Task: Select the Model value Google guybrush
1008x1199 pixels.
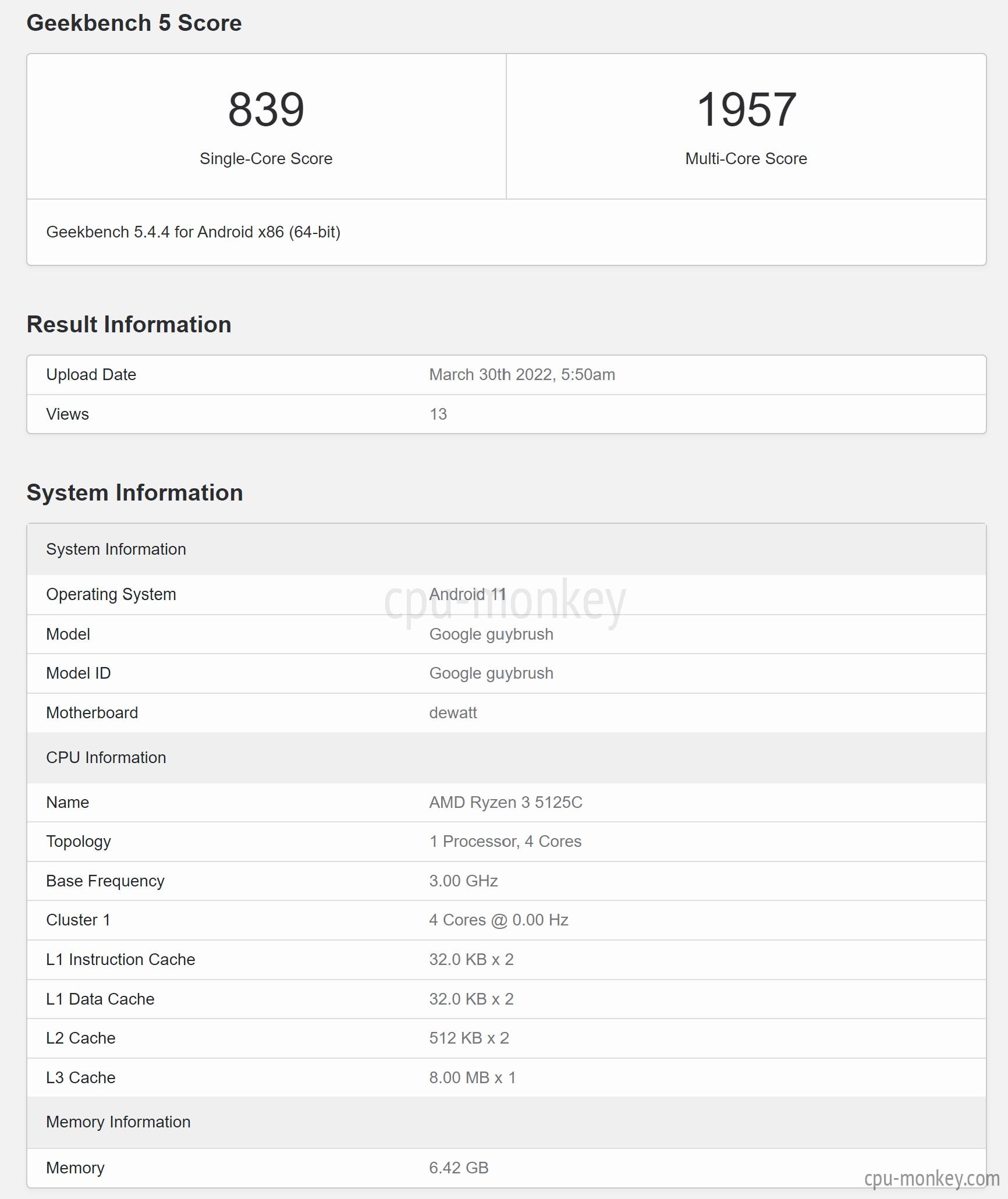Action: tap(491, 634)
